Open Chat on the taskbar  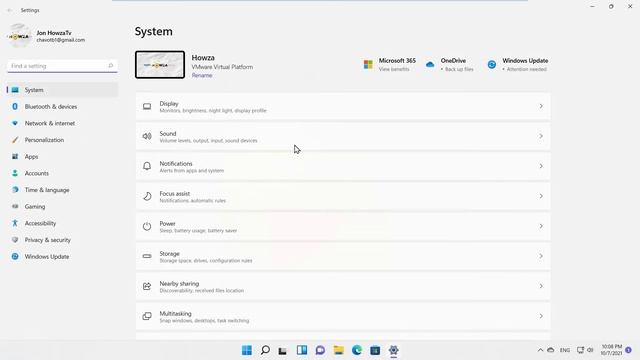[x=320, y=350]
